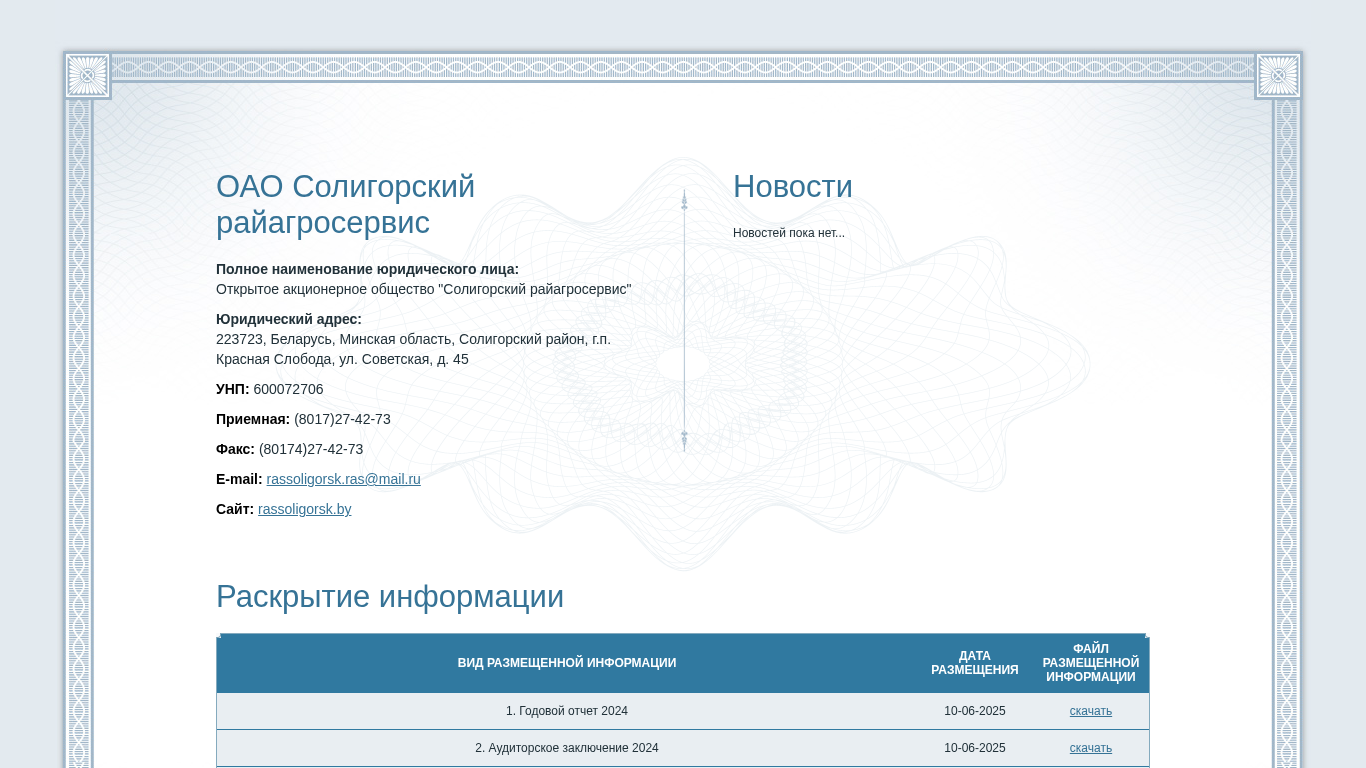This screenshot has height=768, width=1366.
Task: Click the Приемная phone number
Action: pos(342,419)
